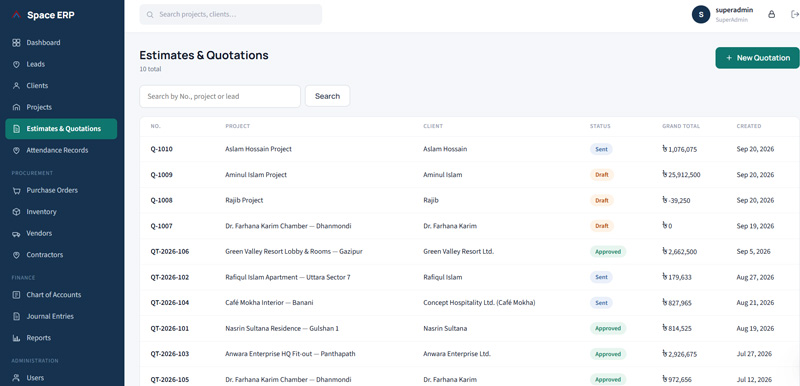The height and width of the screenshot is (386, 800).
Task: Open Reports from the sidebar
Action: click(61, 338)
